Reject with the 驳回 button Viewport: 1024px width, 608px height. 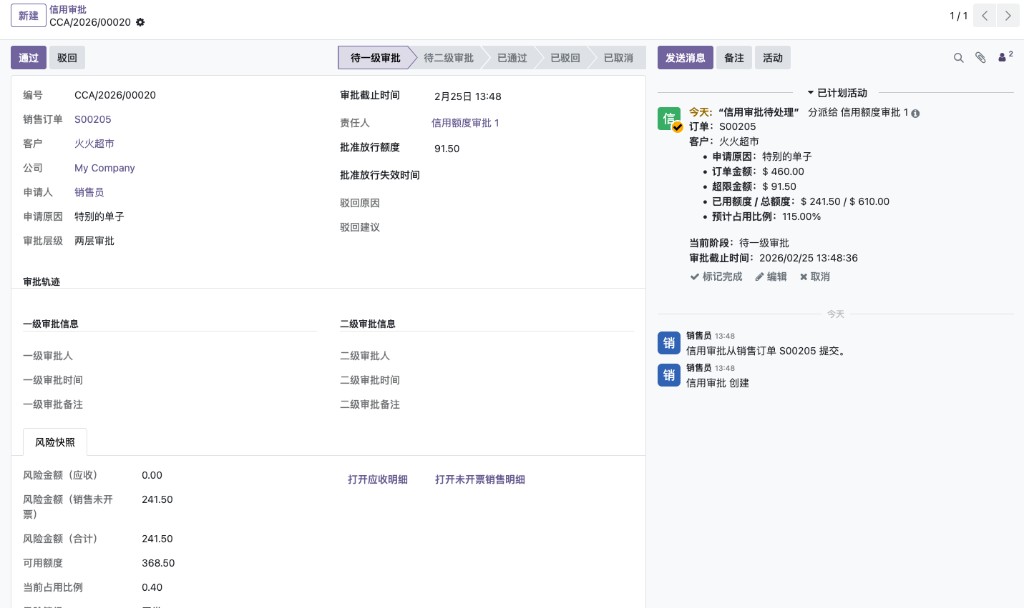pyautogui.click(x=67, y=57)
